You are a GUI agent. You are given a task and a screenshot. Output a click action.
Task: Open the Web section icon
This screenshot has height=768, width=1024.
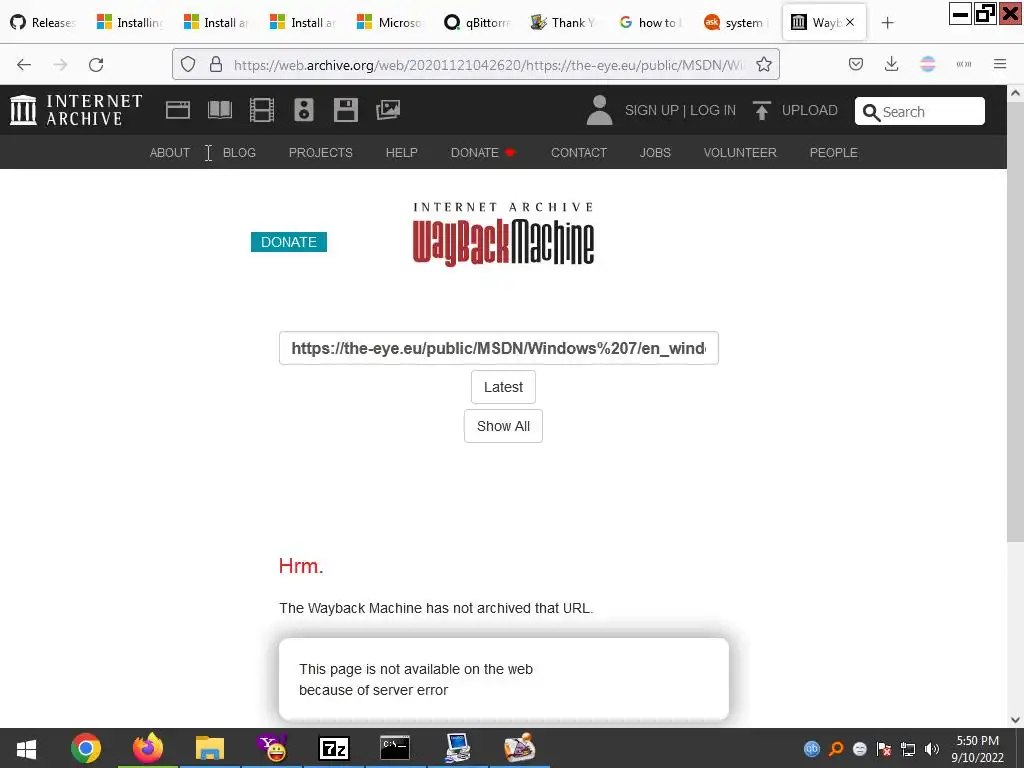(x=178, y=110)
